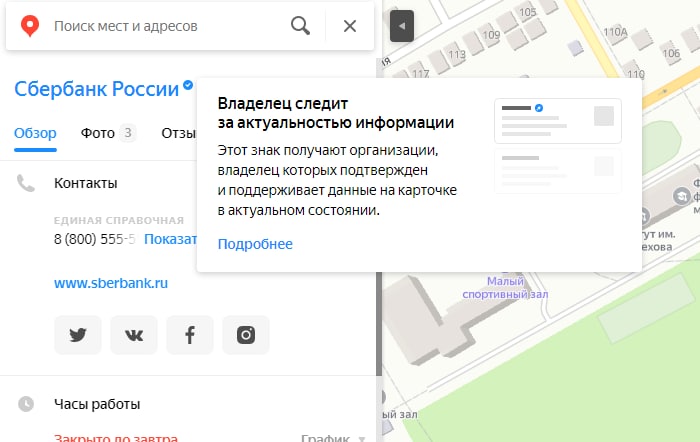Click the Закрыто до завтра status text
This screenshot has height=442, width=700.
(116, 437)
